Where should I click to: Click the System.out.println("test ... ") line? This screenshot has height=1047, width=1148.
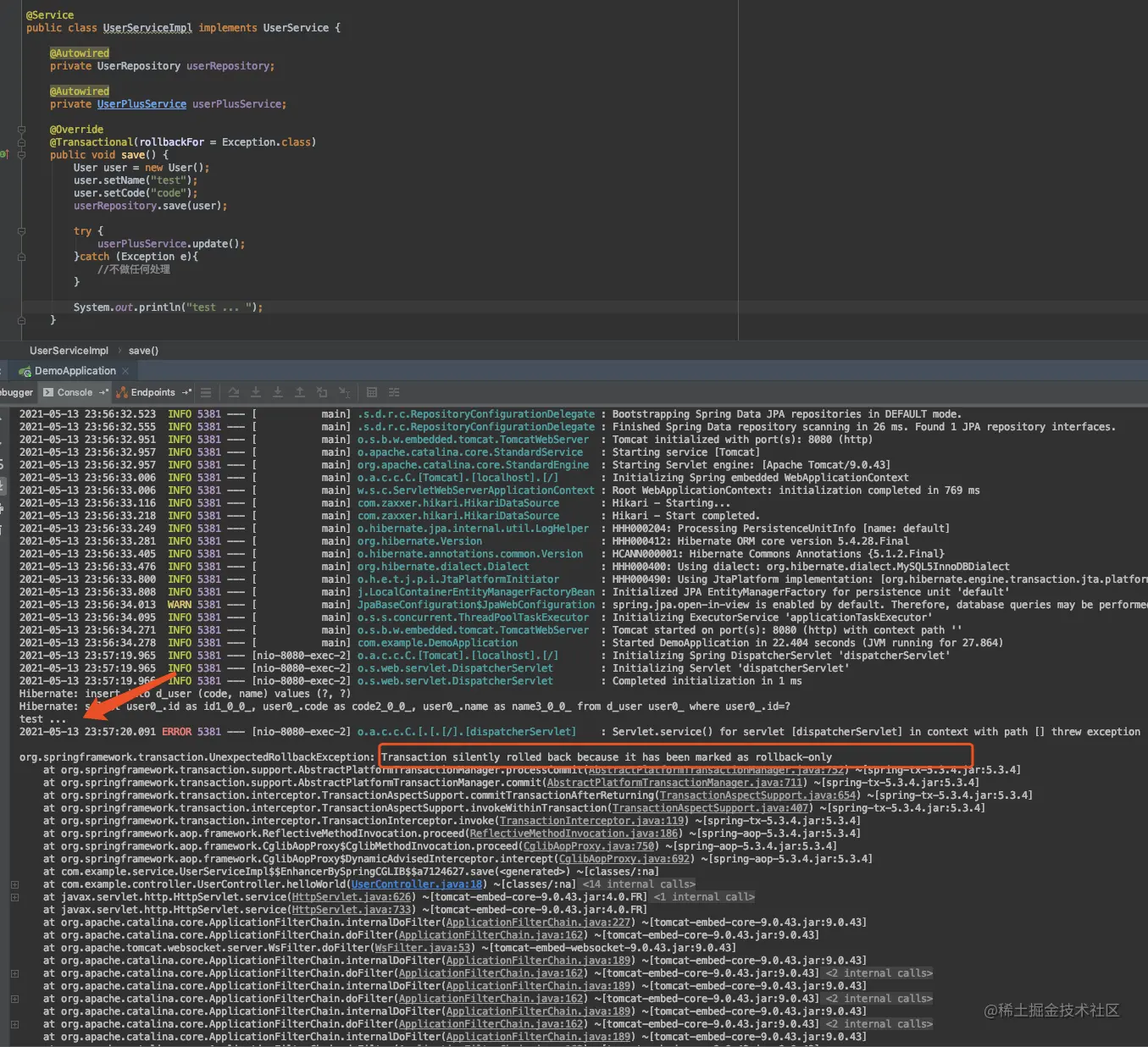pos(168,307)
